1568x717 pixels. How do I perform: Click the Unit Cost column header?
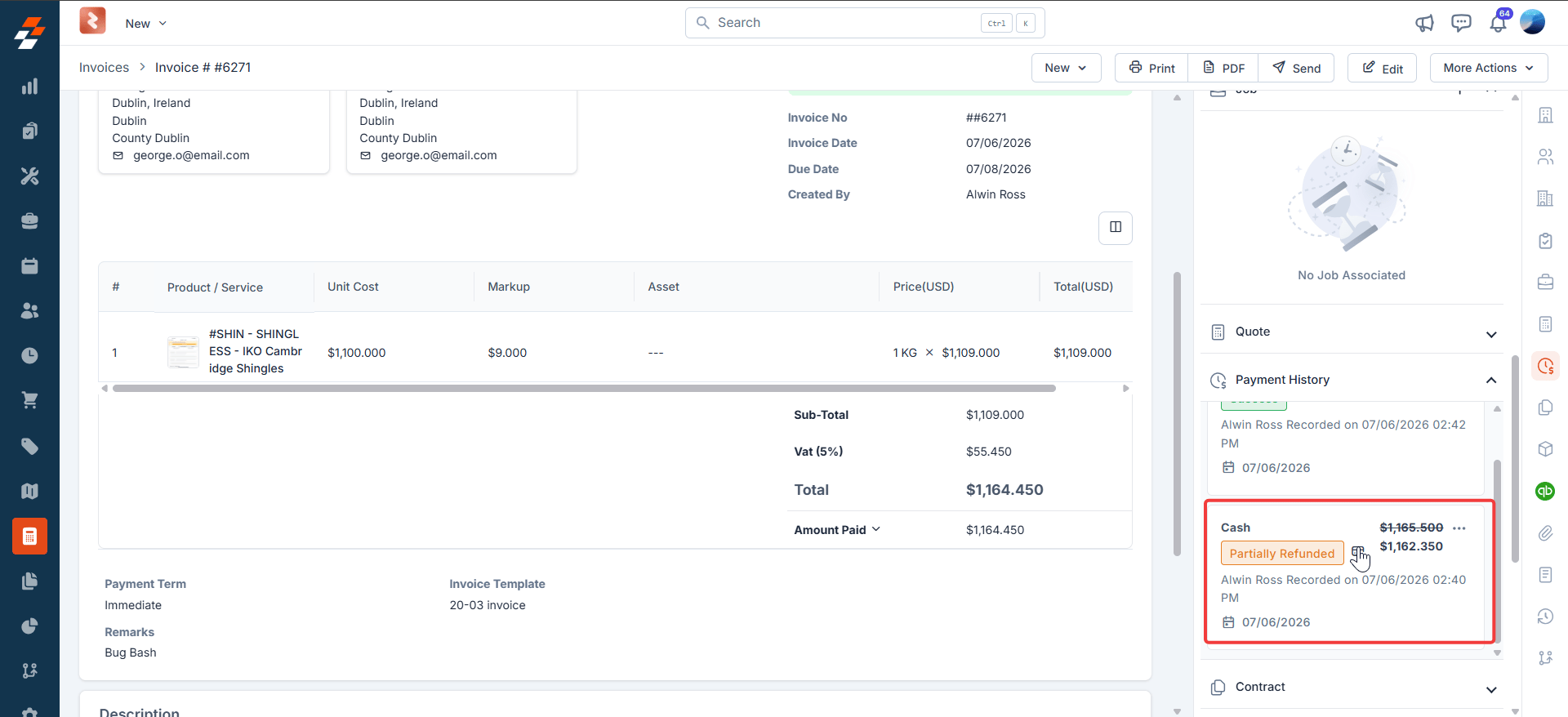click(x=353, y=287)
